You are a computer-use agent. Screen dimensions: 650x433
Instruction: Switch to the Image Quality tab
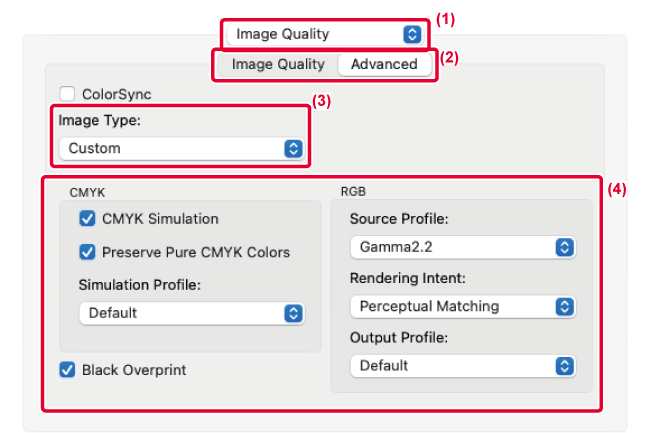(278, 64)
